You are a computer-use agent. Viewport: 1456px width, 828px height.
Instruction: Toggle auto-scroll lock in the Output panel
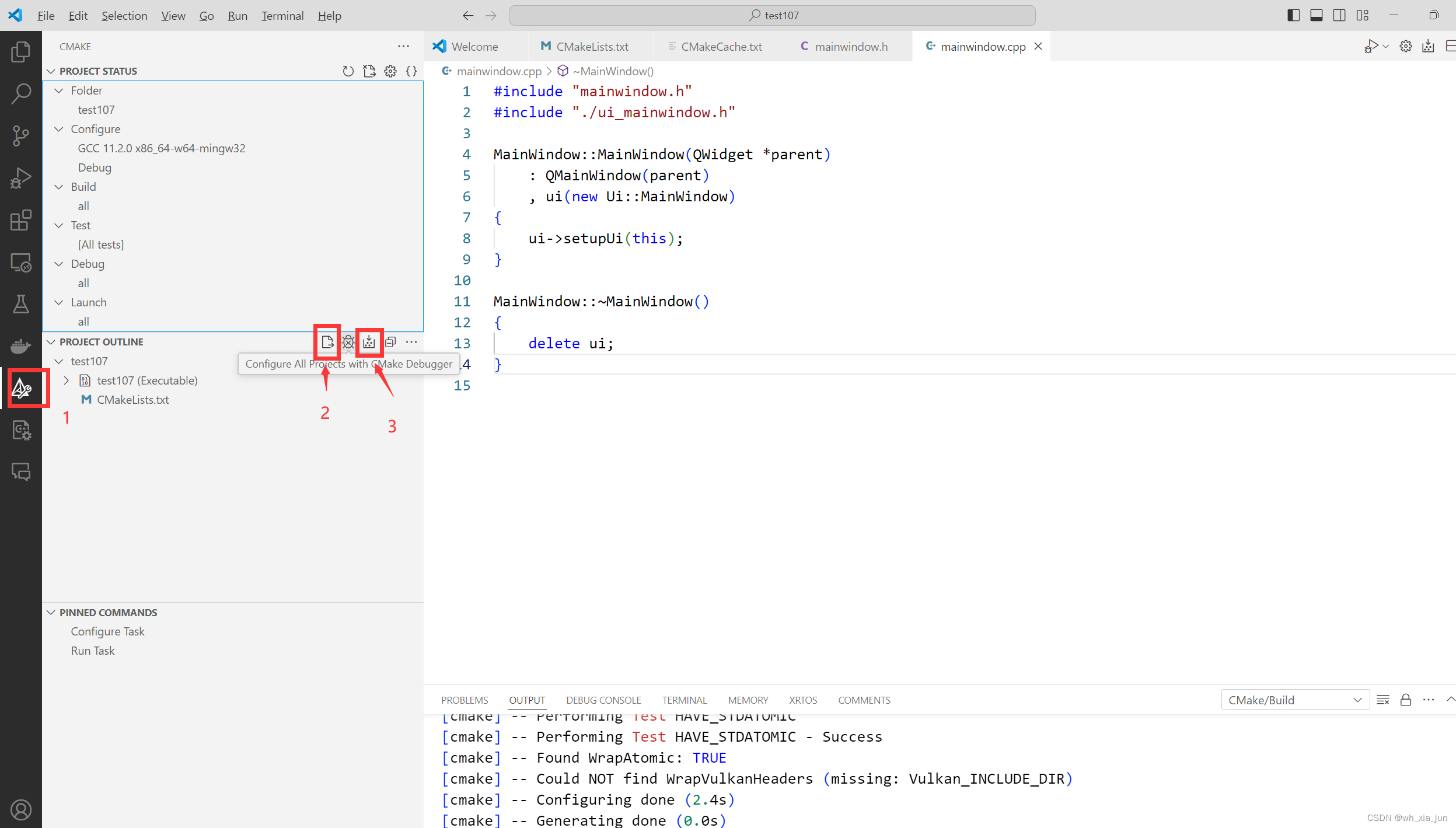(1405, 700)
